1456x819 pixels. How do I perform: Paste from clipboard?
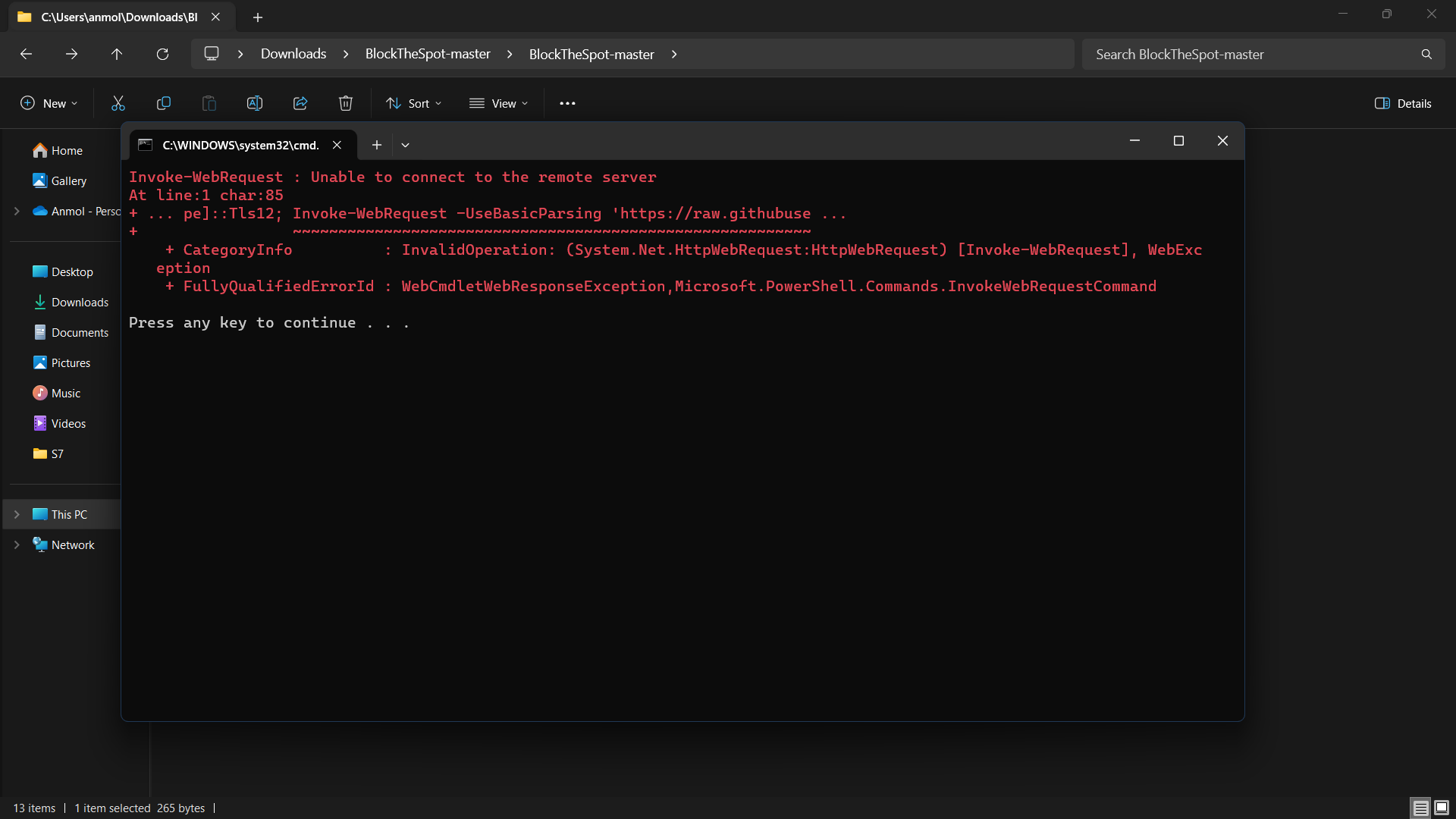pyautogui.click(x=209, y=103)
